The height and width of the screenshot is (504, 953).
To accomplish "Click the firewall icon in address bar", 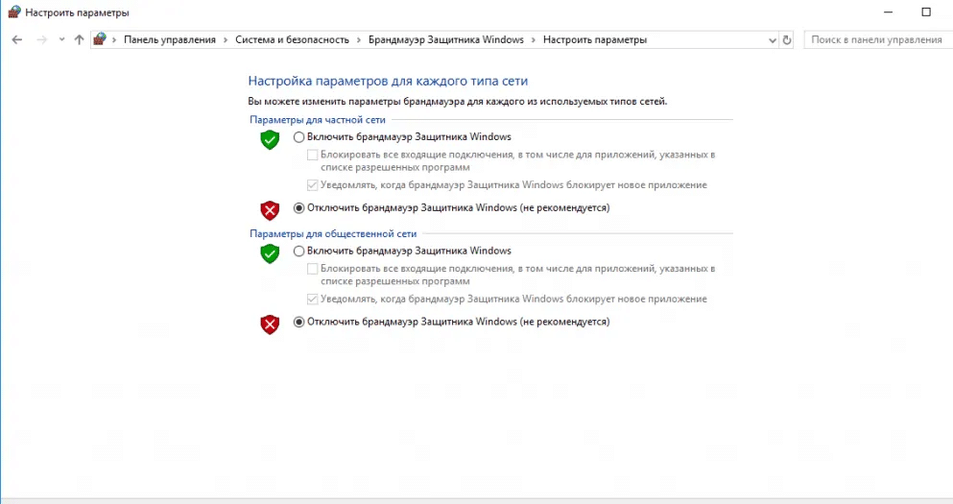I will (x=99, y=40).
